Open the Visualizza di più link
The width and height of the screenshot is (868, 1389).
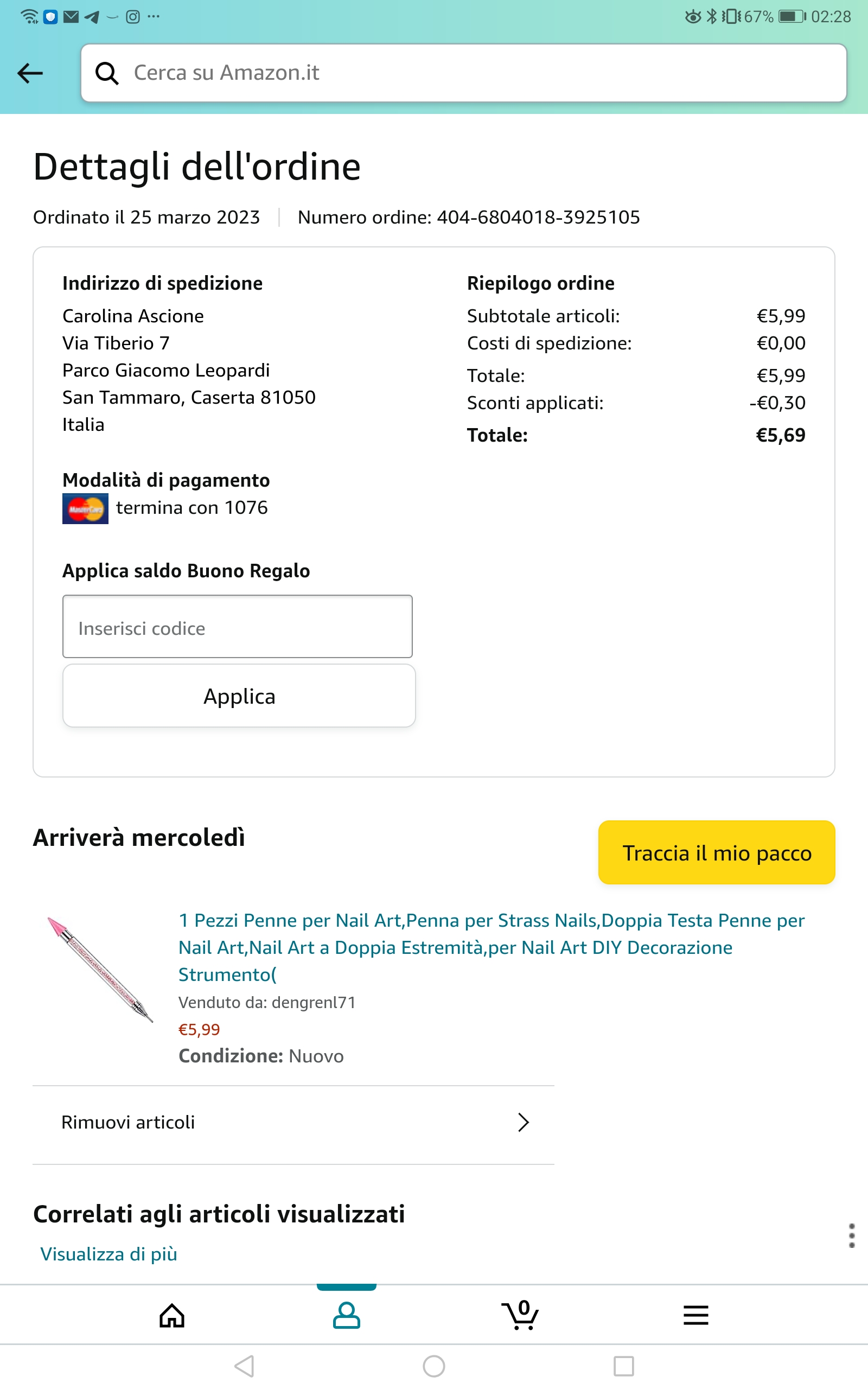(x=108, y=1254)
